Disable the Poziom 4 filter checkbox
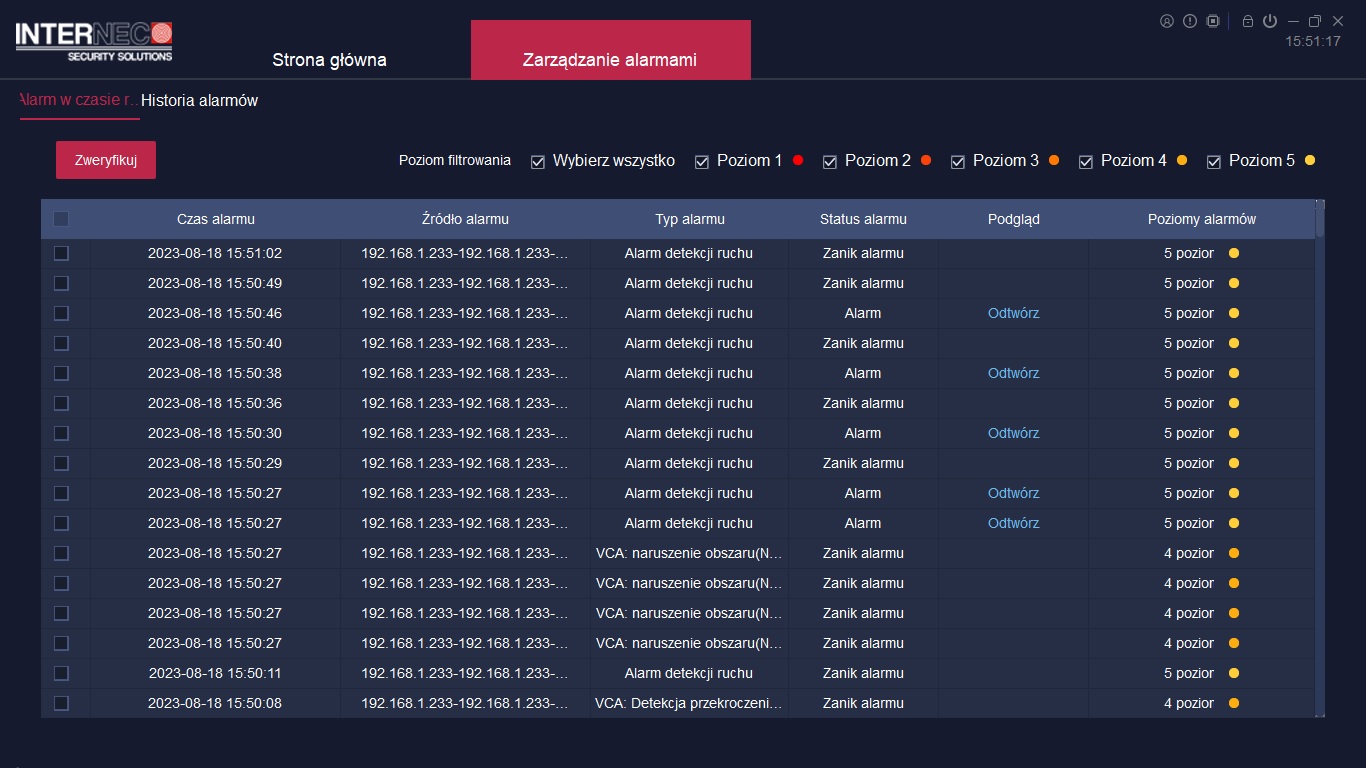 pos(1086,162)
